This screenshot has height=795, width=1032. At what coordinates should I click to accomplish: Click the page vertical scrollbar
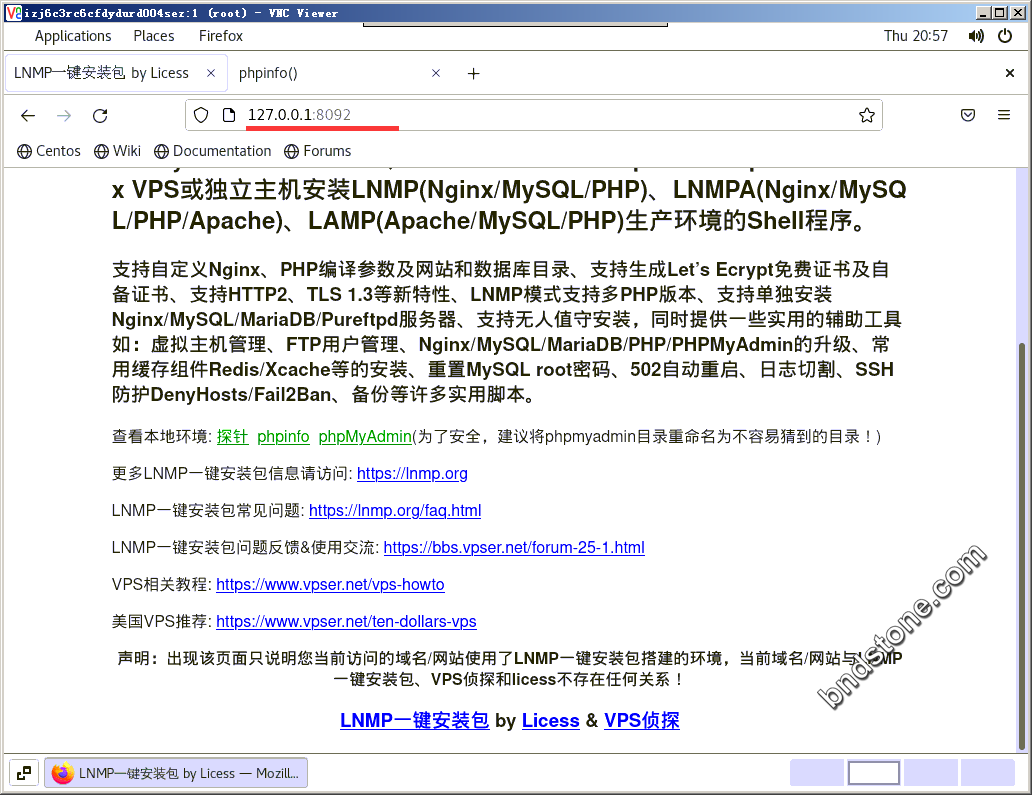click(1022, 546)
